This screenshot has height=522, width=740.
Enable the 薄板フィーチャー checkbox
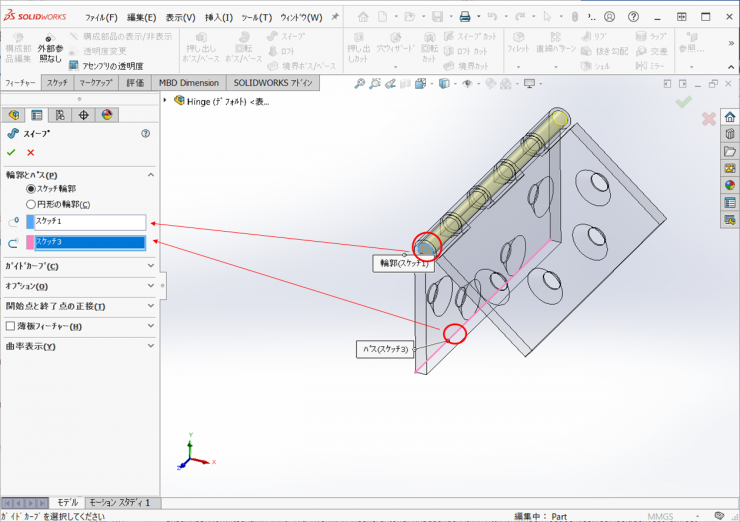[x=11, y=326]
